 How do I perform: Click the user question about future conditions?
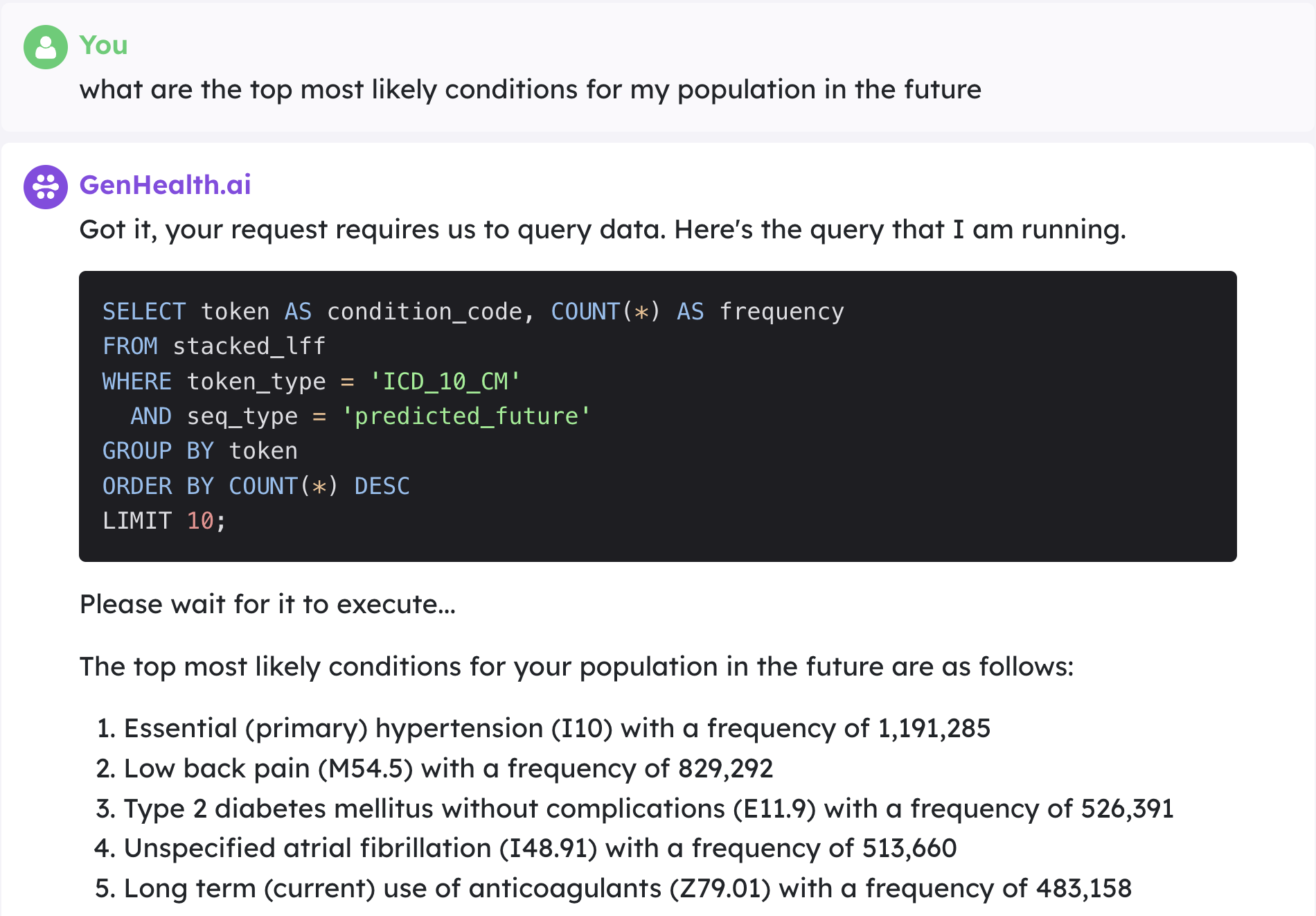[531, 90]
